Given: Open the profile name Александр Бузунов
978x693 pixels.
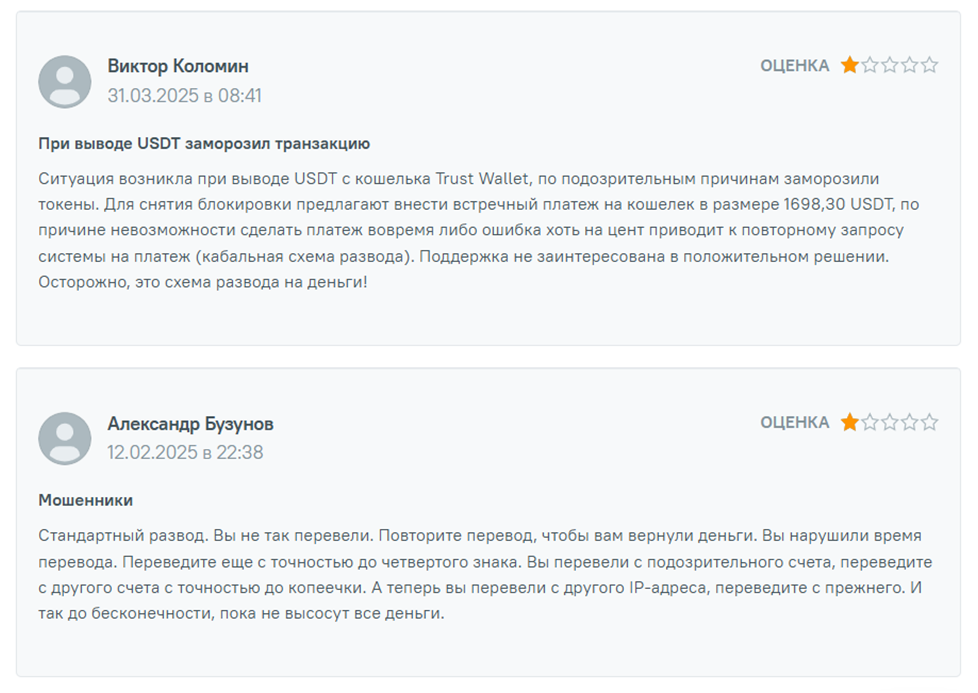Looking at the screenshot, I should pyautogui.click(x=190, y=424).
